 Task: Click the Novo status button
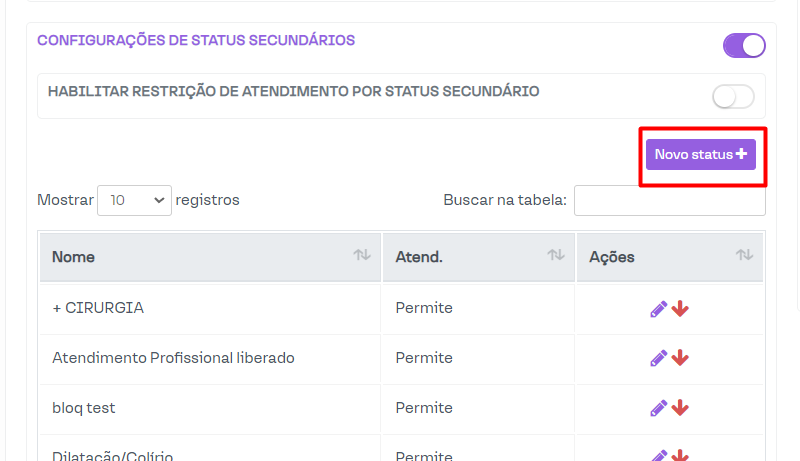tap(700, 154)
